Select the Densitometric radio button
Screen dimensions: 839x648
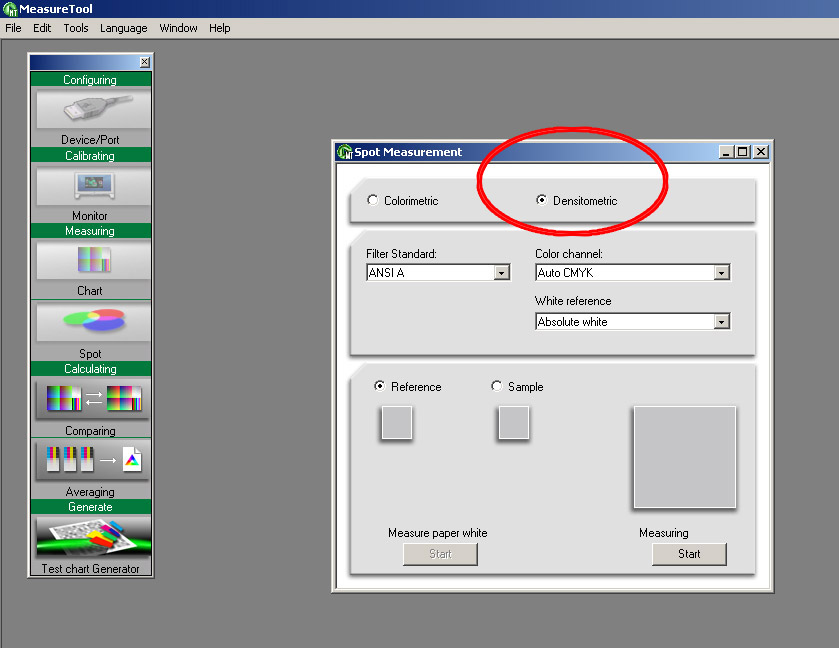point(541,200)
